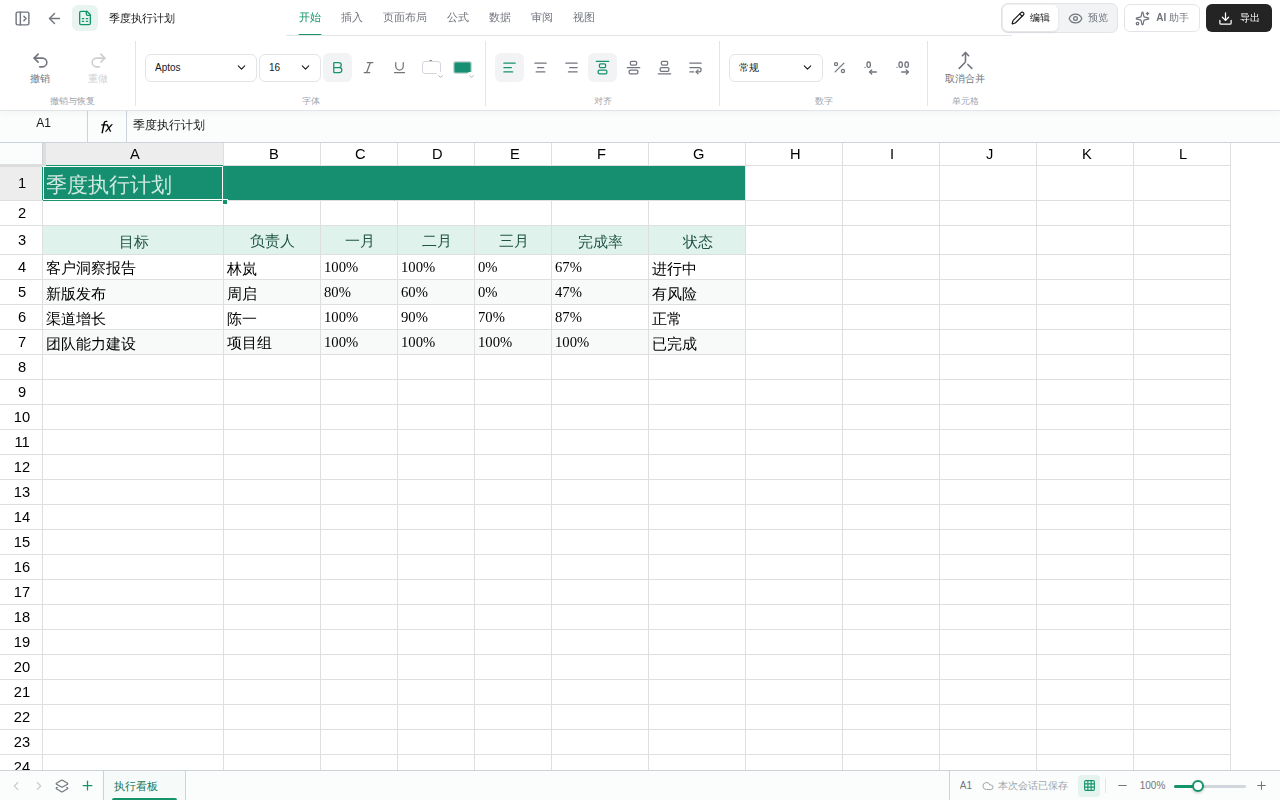Toggle italic formatting

[368, 68]
